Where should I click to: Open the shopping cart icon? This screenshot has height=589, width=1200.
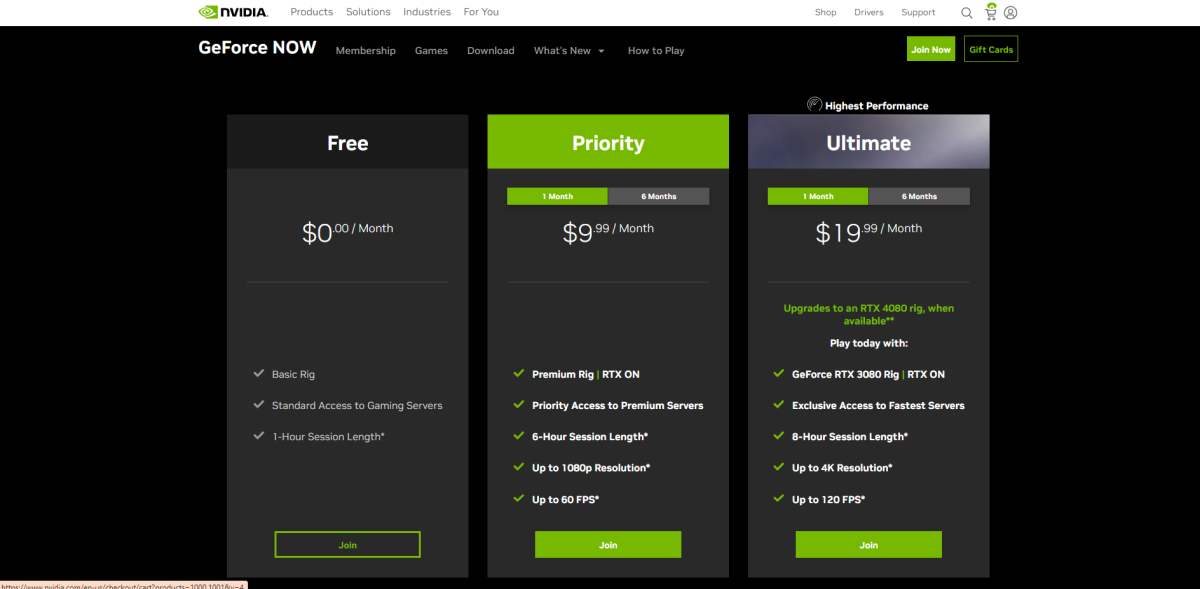[x=990, y=12]
